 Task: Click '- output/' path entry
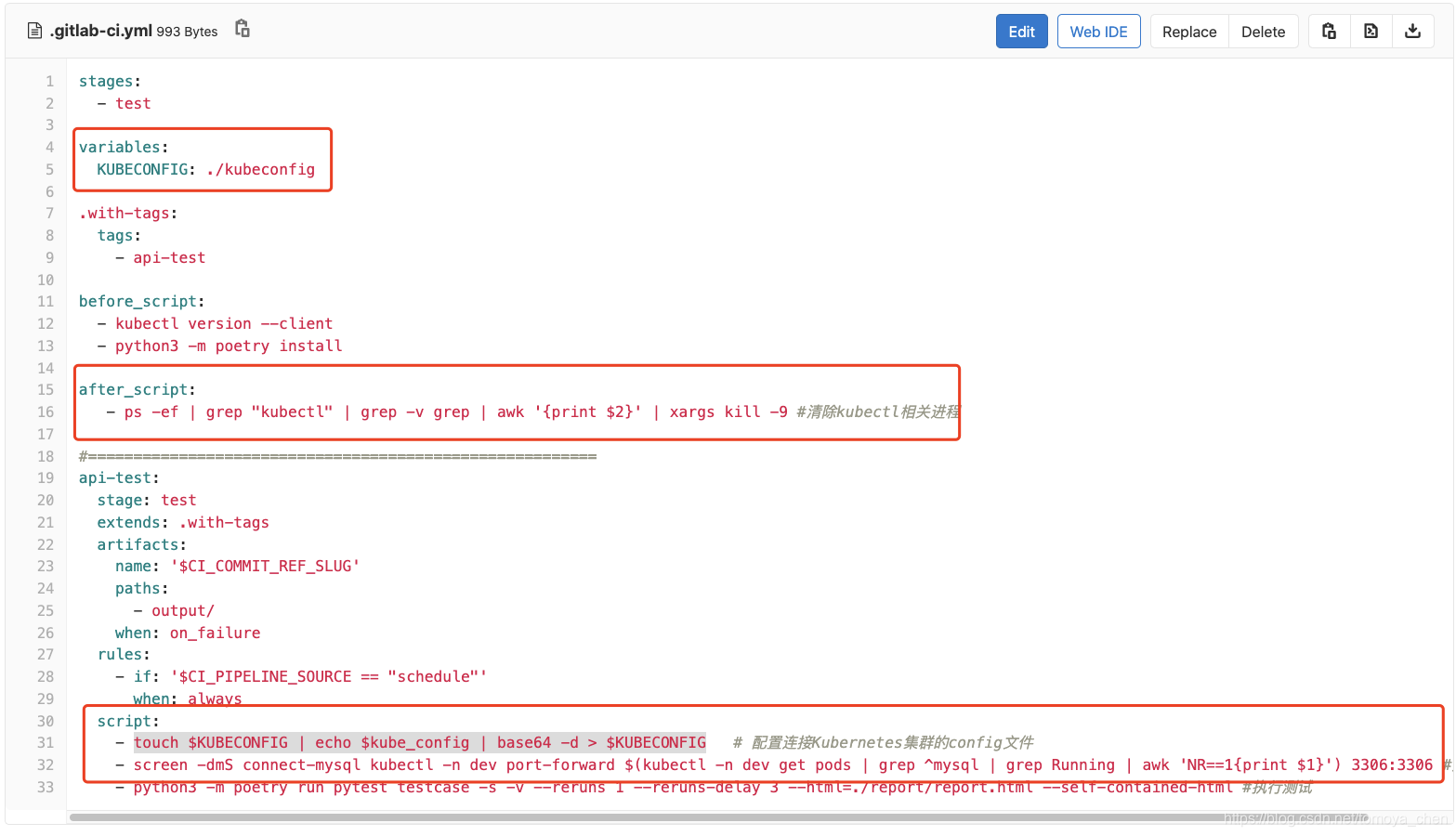[x=174, y=610]
